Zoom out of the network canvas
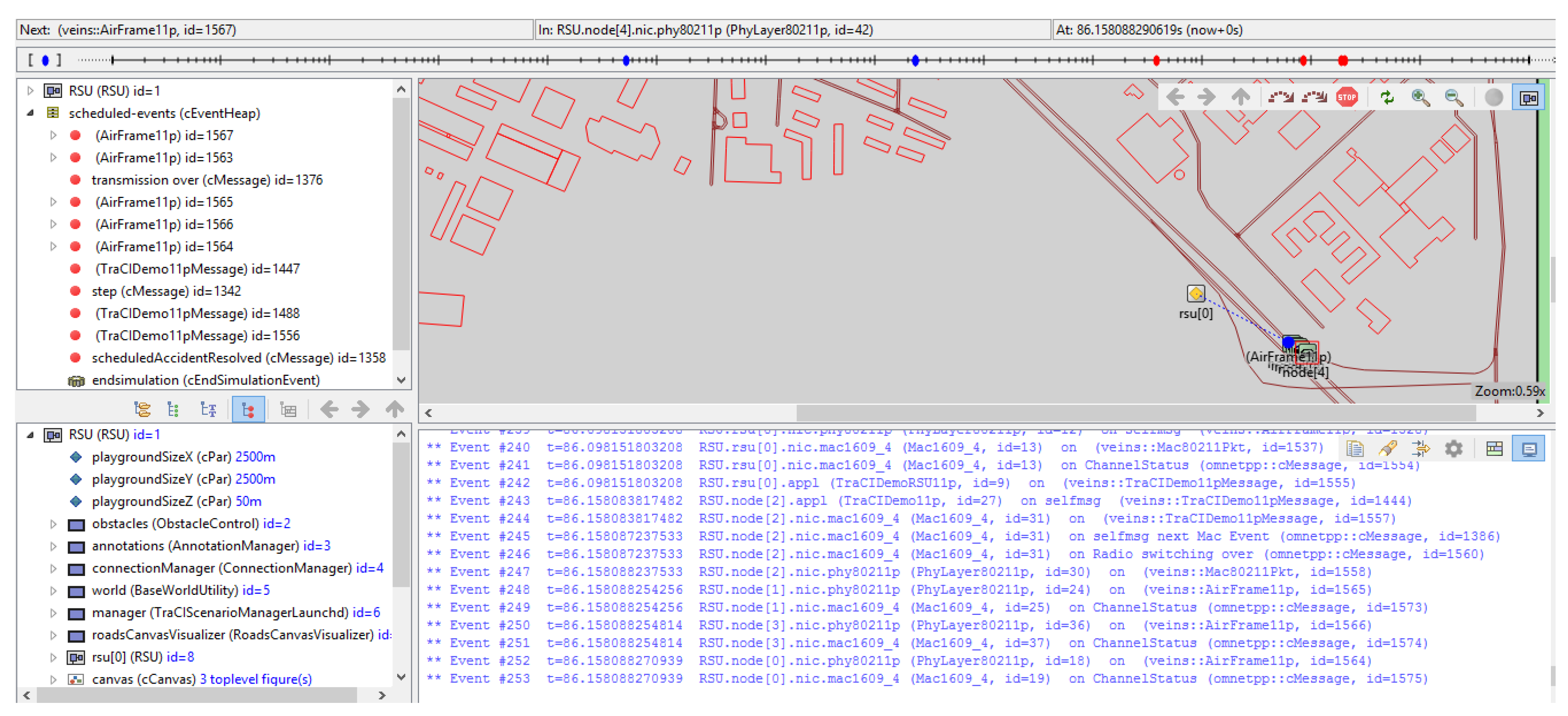The image size is (1568, 716). click(1454, 98)
